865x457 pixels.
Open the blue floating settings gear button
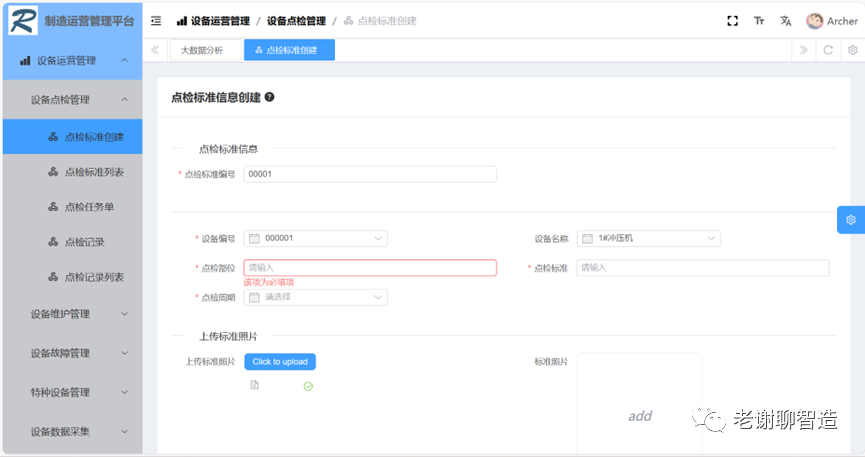click(x=851, y=220)
